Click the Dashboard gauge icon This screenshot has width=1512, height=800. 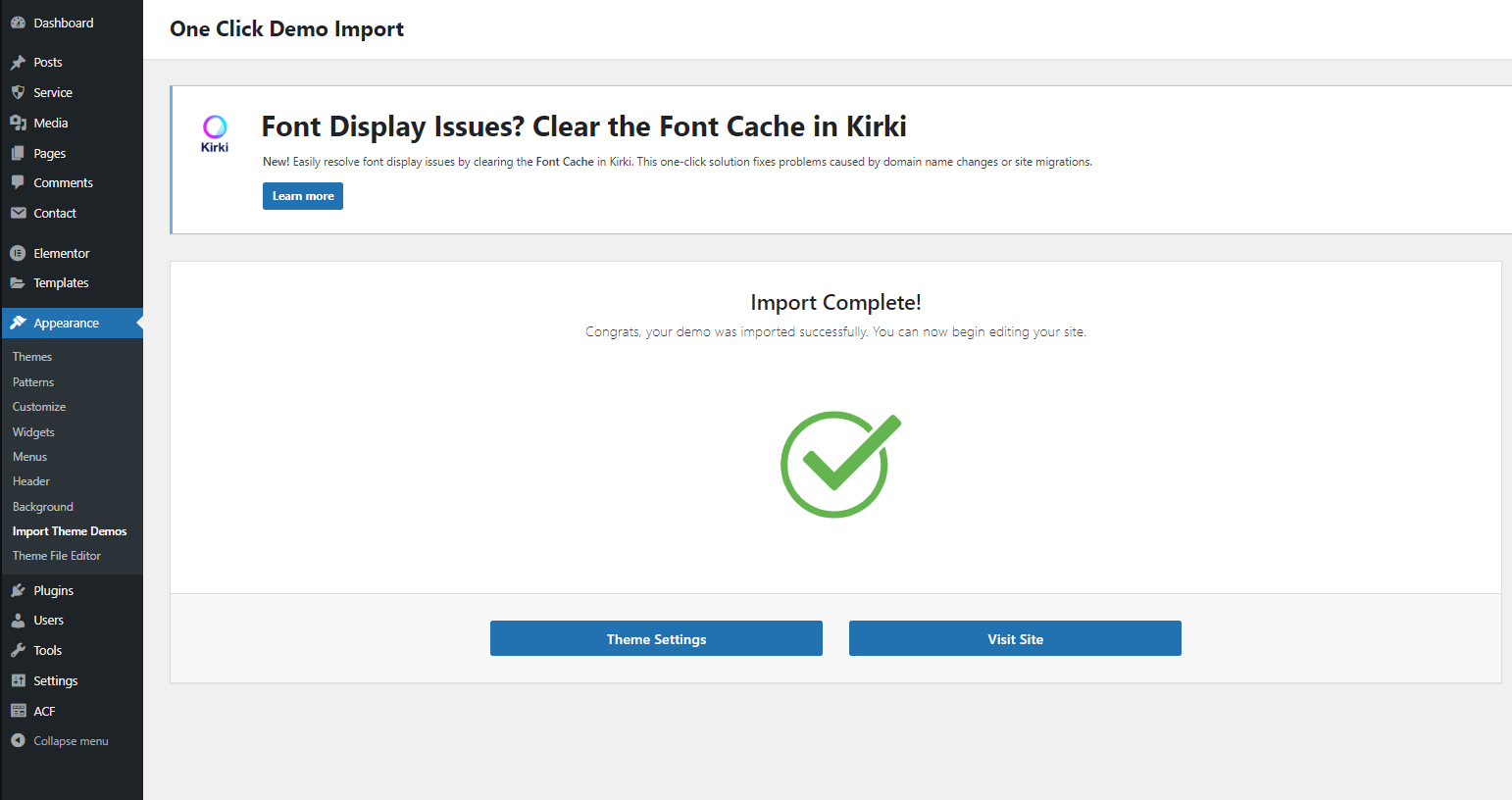click(x=18, y=23)
